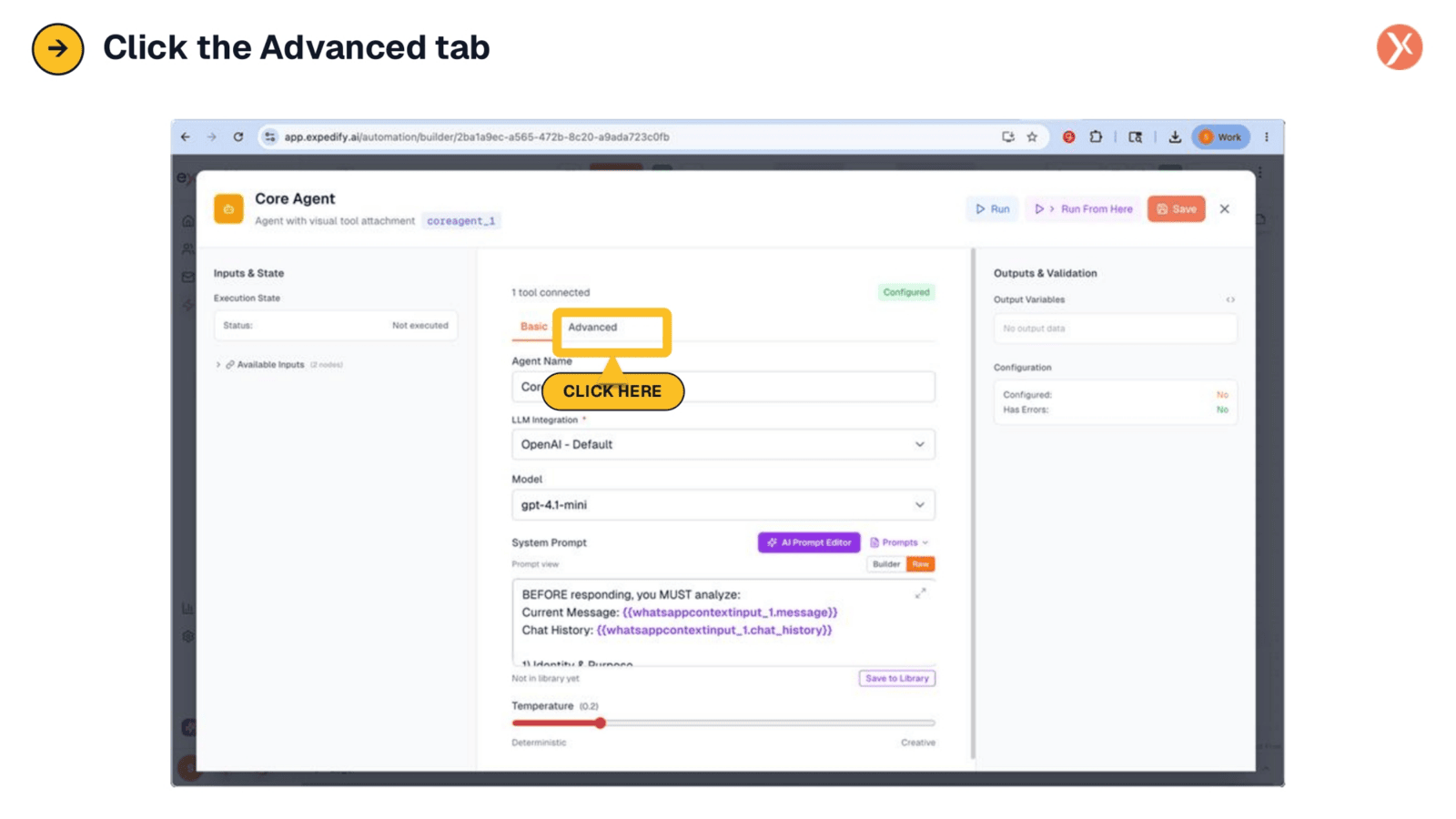This screenshot has height=819, width=1456.
Task: Click the yellow next arrow icon
Action: pyautogui.click(x=57, y=48)
